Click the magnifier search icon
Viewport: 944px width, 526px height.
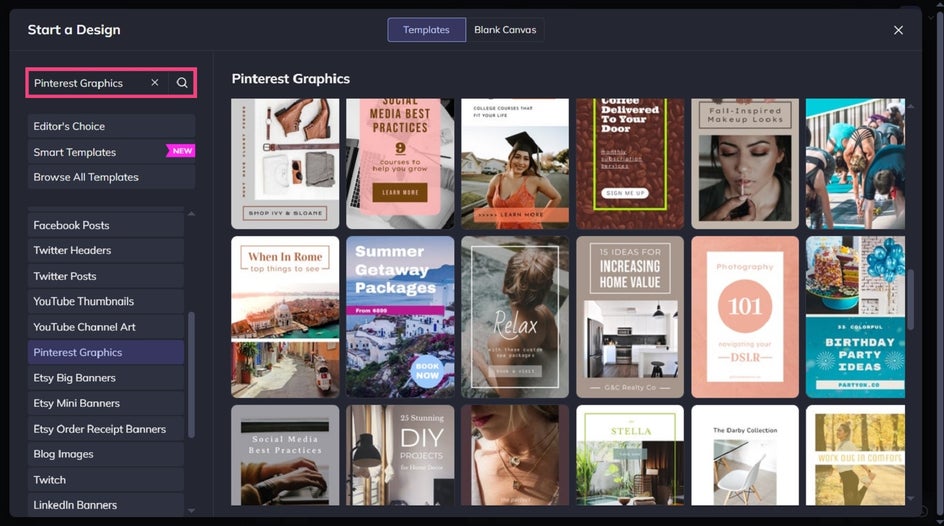[182, 82]
